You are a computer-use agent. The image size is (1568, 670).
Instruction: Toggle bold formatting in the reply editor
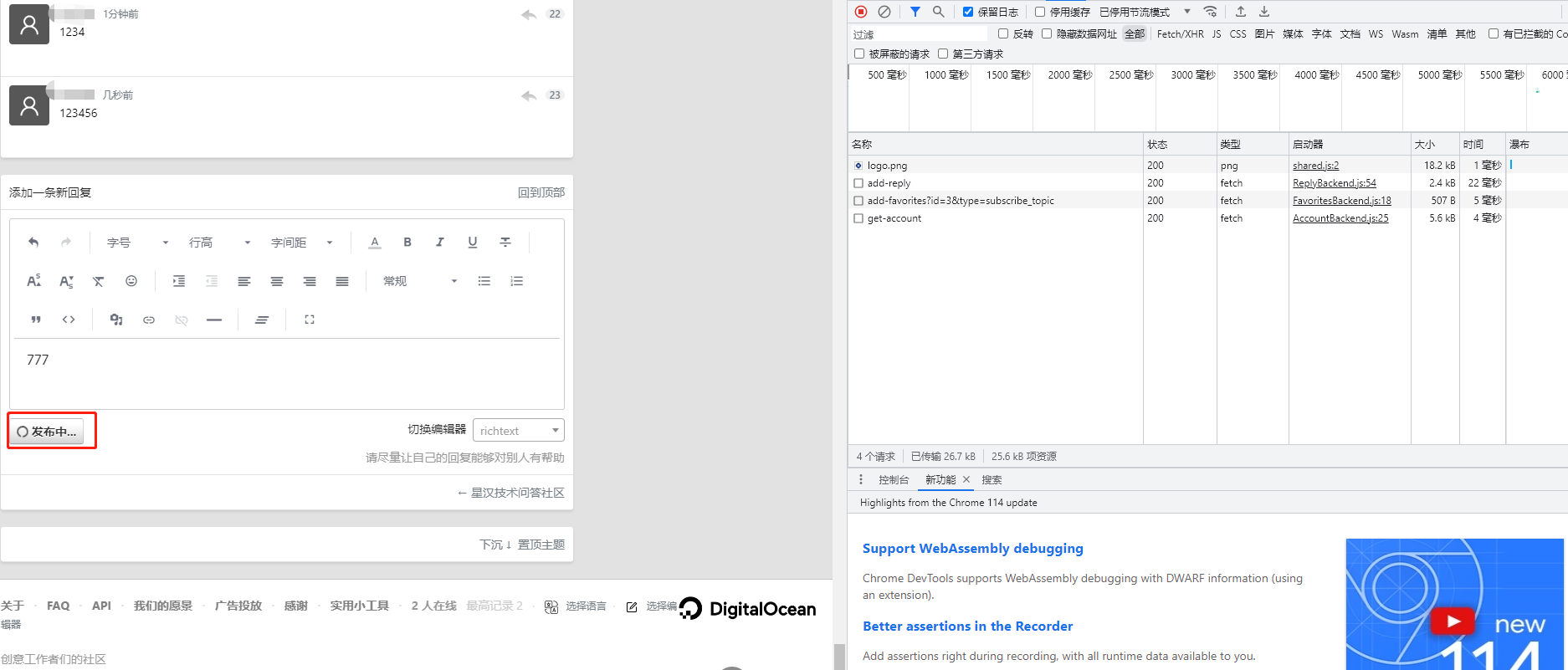(x=407, y=243)
